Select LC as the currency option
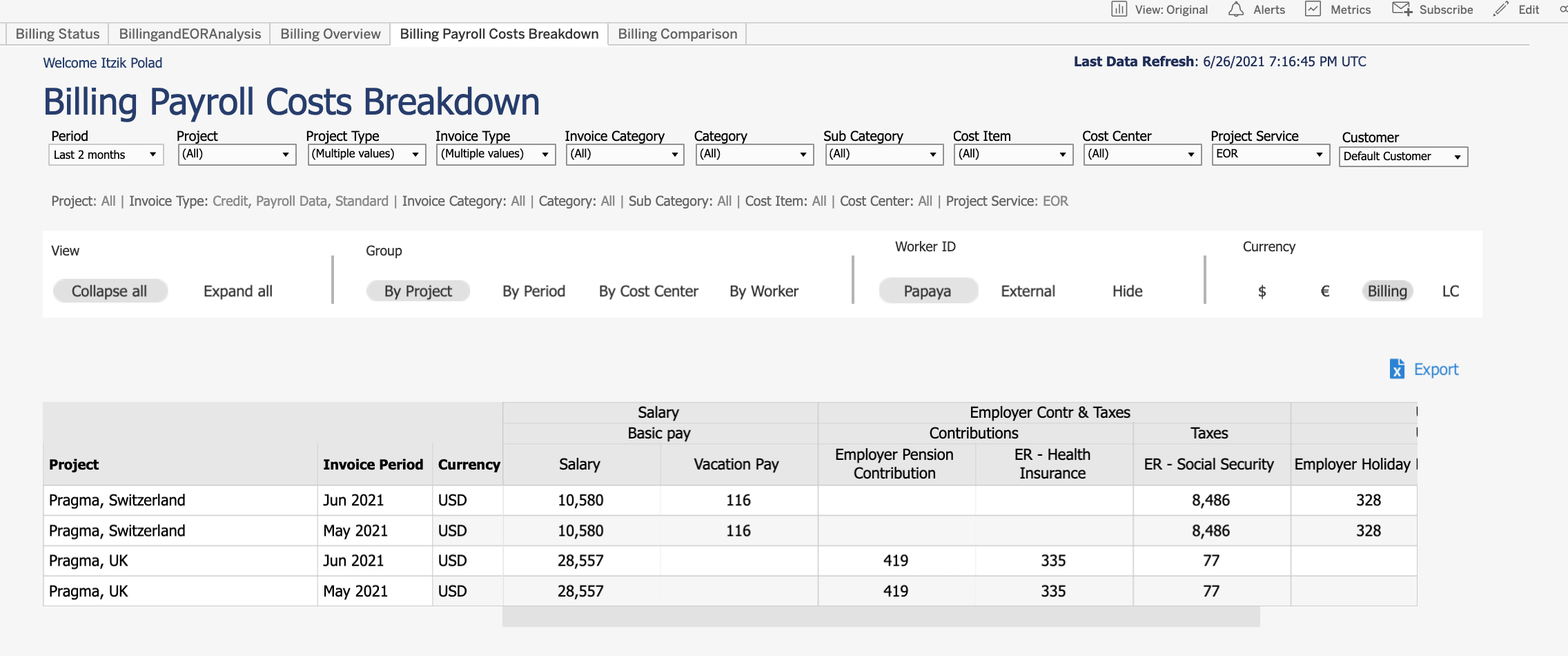Viewport: 1568px width, 656px height. (1450, 291)
